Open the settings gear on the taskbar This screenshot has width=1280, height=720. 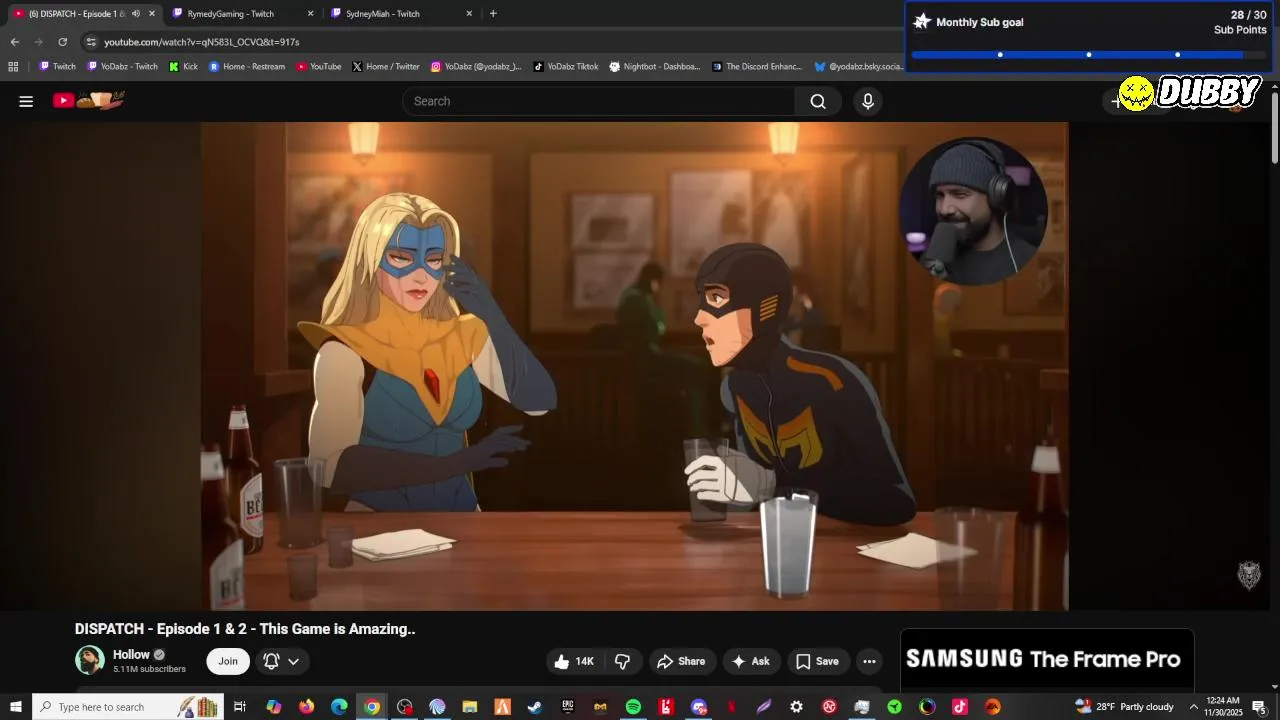coord(796,707)
